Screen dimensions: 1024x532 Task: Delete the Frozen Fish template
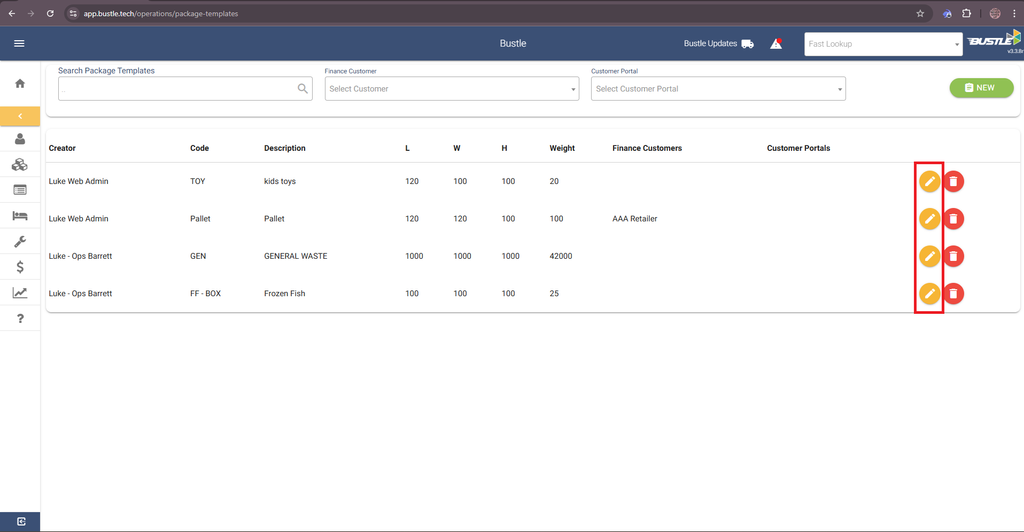953,294
